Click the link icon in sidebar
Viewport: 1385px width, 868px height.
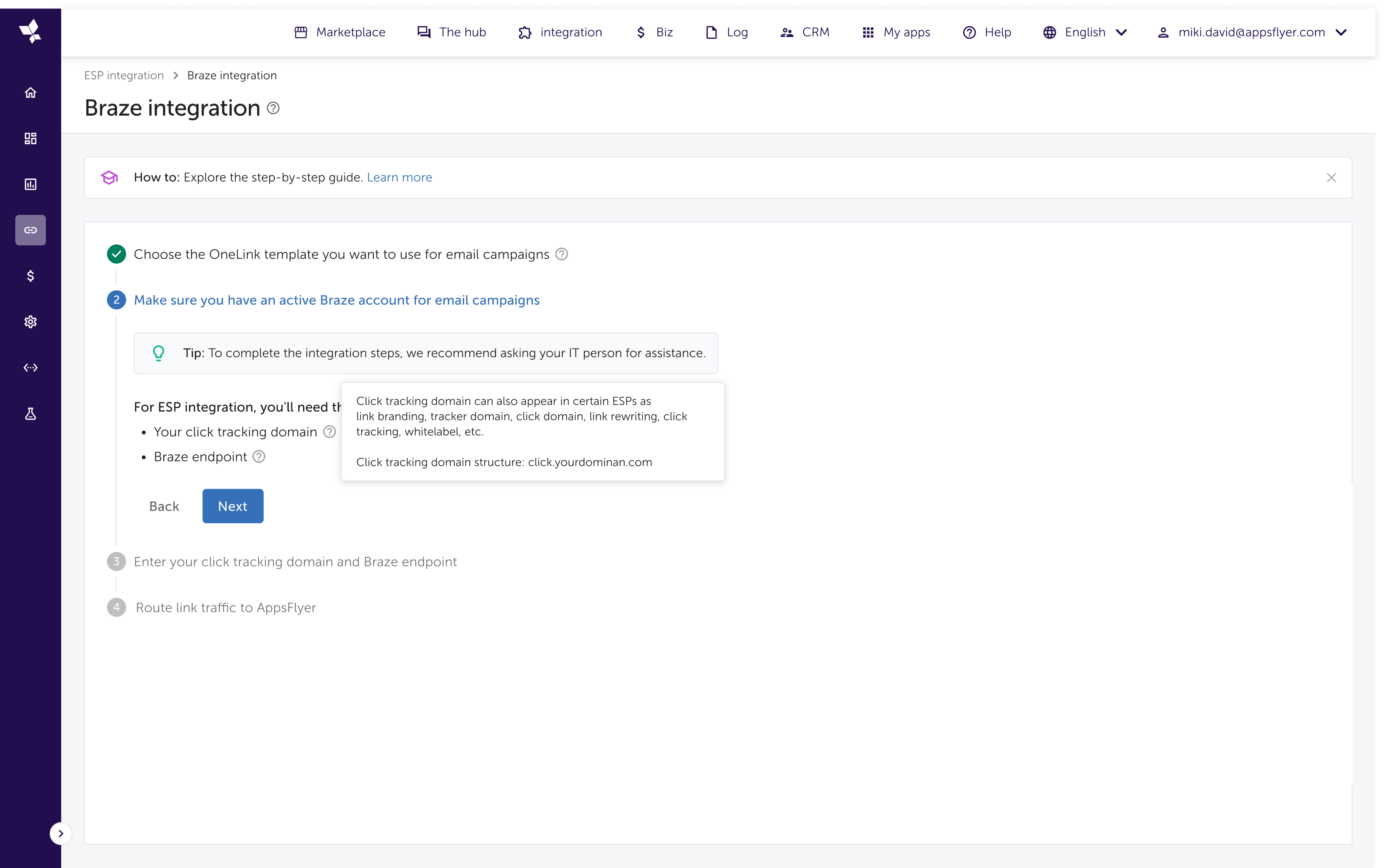pyautogui.click(x=30, y=230)
